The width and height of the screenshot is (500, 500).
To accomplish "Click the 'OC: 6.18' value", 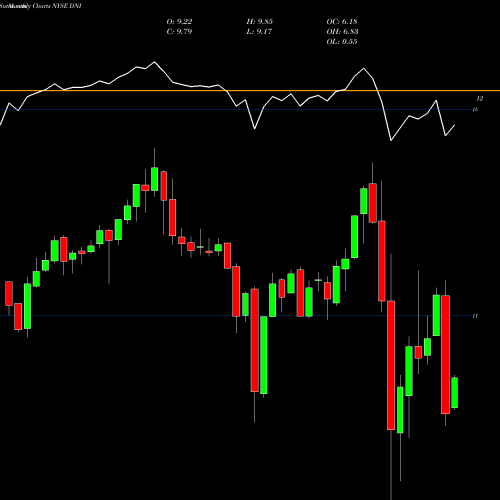I will (342, 22).
